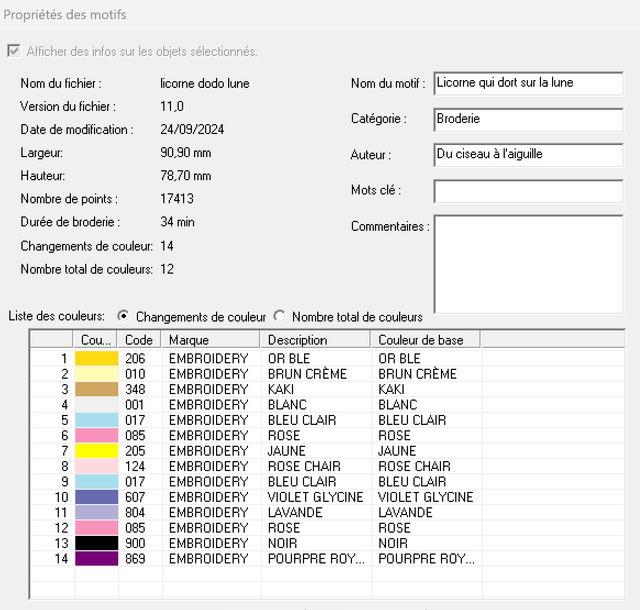The height and width of the screenshot is (610, 640).
Task: Click the 'Auteur' input field
Action: pos(528,155)
